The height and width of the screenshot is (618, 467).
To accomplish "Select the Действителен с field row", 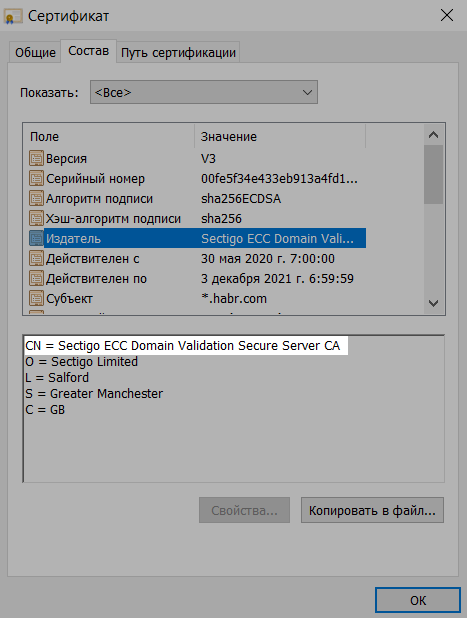I will pyautogui.click(x=197, y=259).
